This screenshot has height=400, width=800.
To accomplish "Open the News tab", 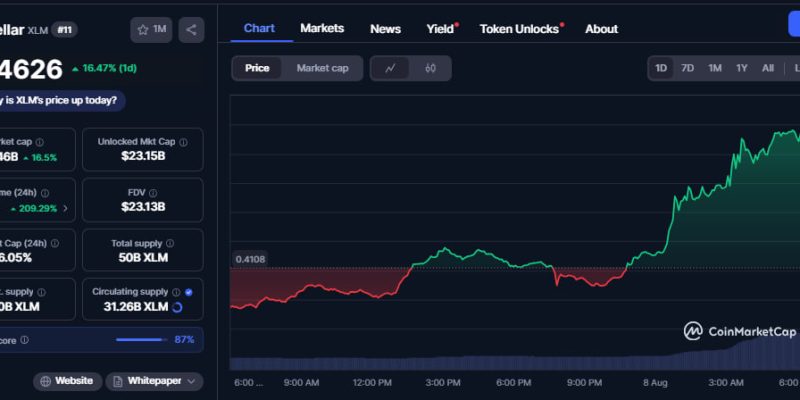I will click(385, 29).
